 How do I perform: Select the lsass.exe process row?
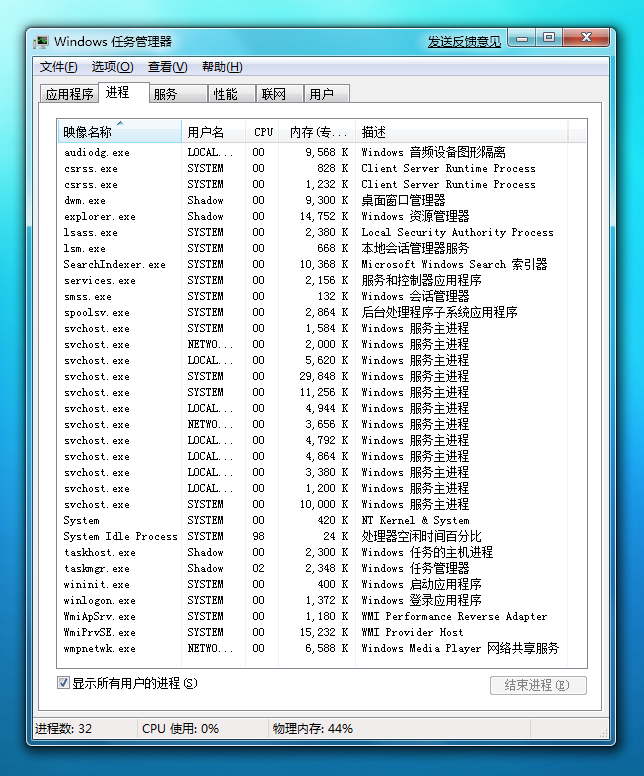[x=322, y=233]
